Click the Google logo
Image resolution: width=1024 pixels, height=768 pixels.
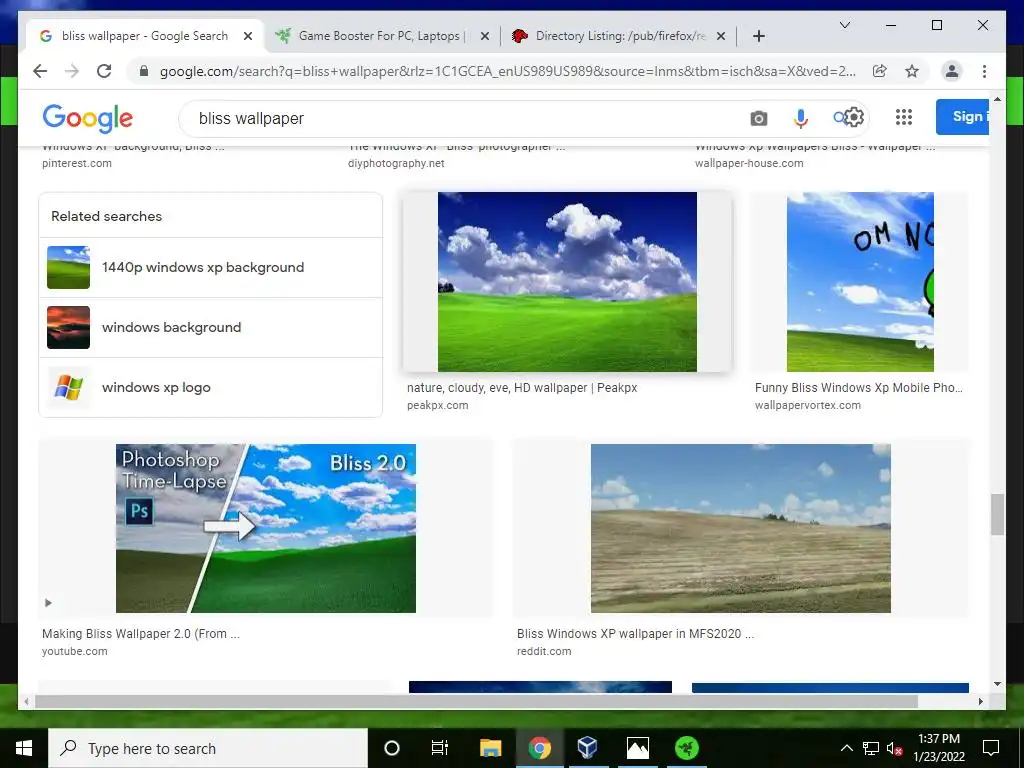click(88, 118)
